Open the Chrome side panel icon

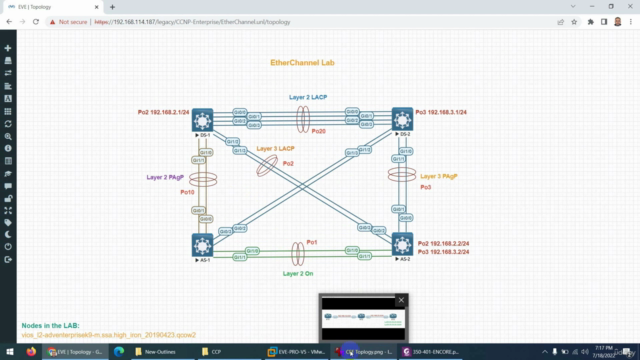(x=604, y=22)
